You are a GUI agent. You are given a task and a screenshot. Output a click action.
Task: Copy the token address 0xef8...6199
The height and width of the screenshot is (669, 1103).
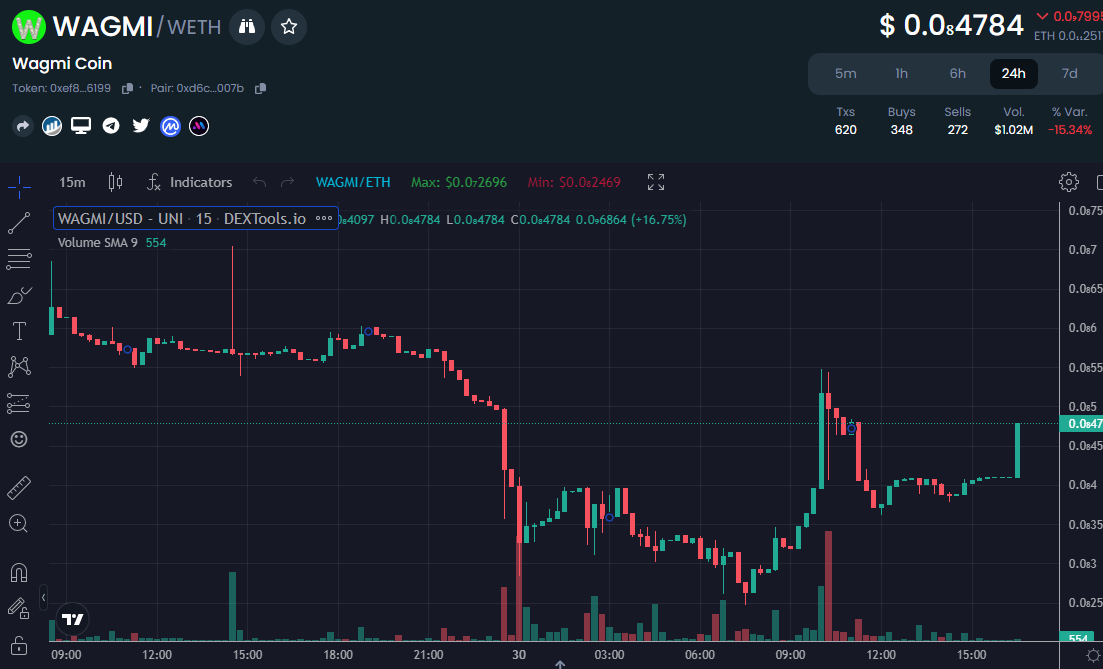(127, 89)
